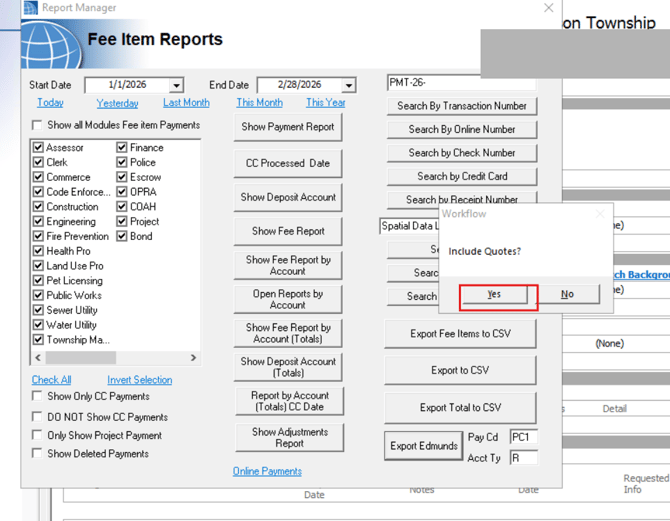
Task: Uncheck the Police module checkbox
Action: coord(122,162)
